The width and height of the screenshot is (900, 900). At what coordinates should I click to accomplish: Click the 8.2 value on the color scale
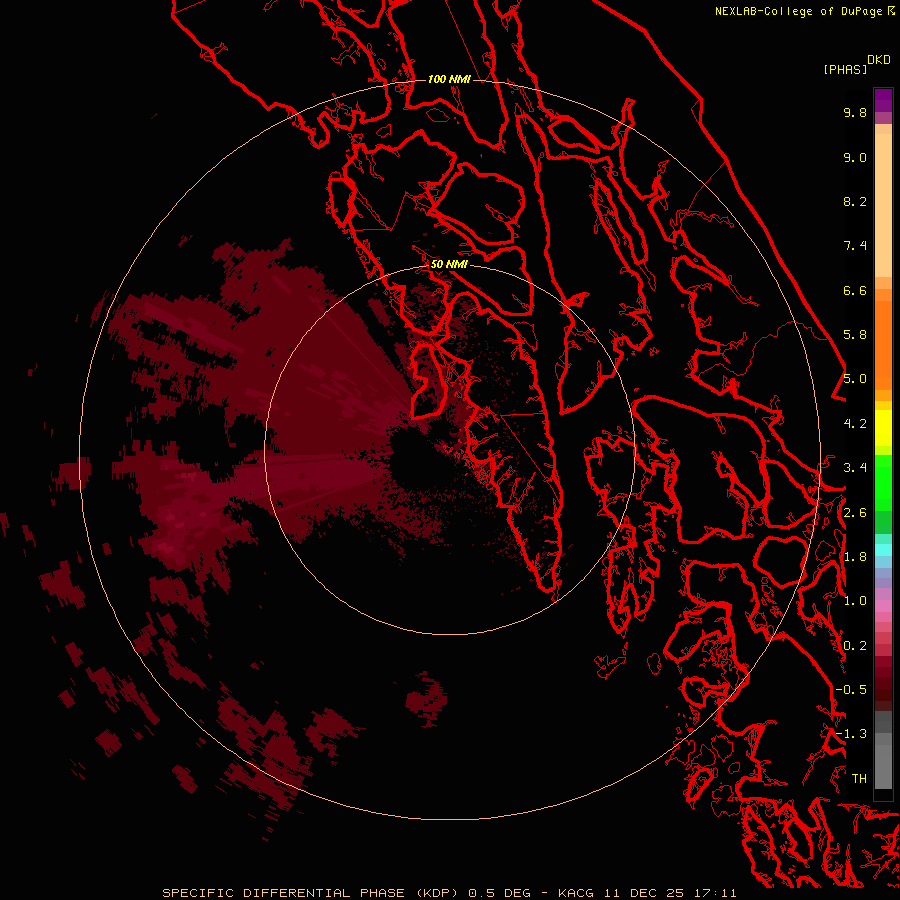(855, 201)
